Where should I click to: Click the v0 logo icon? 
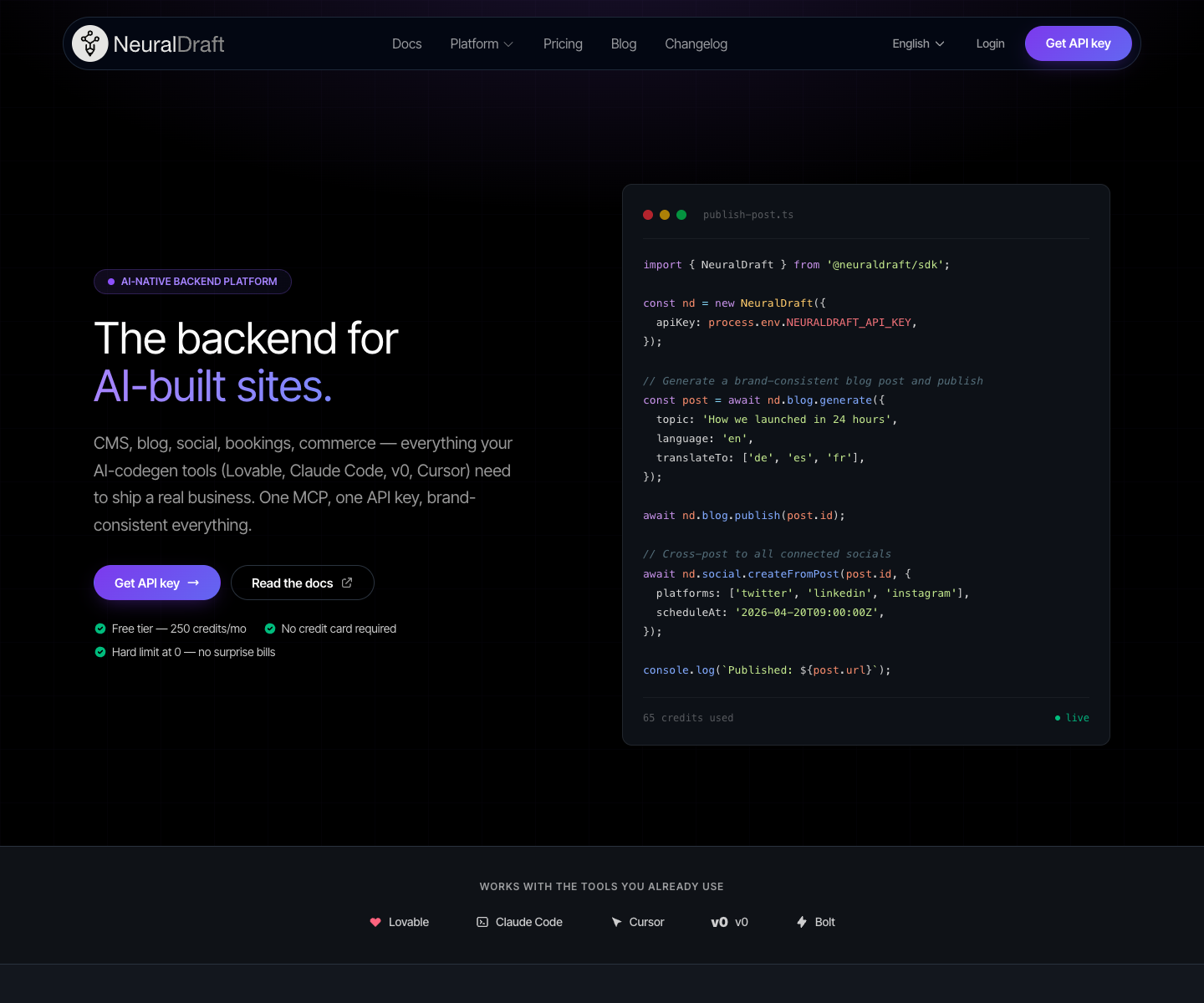pos(719,922)
